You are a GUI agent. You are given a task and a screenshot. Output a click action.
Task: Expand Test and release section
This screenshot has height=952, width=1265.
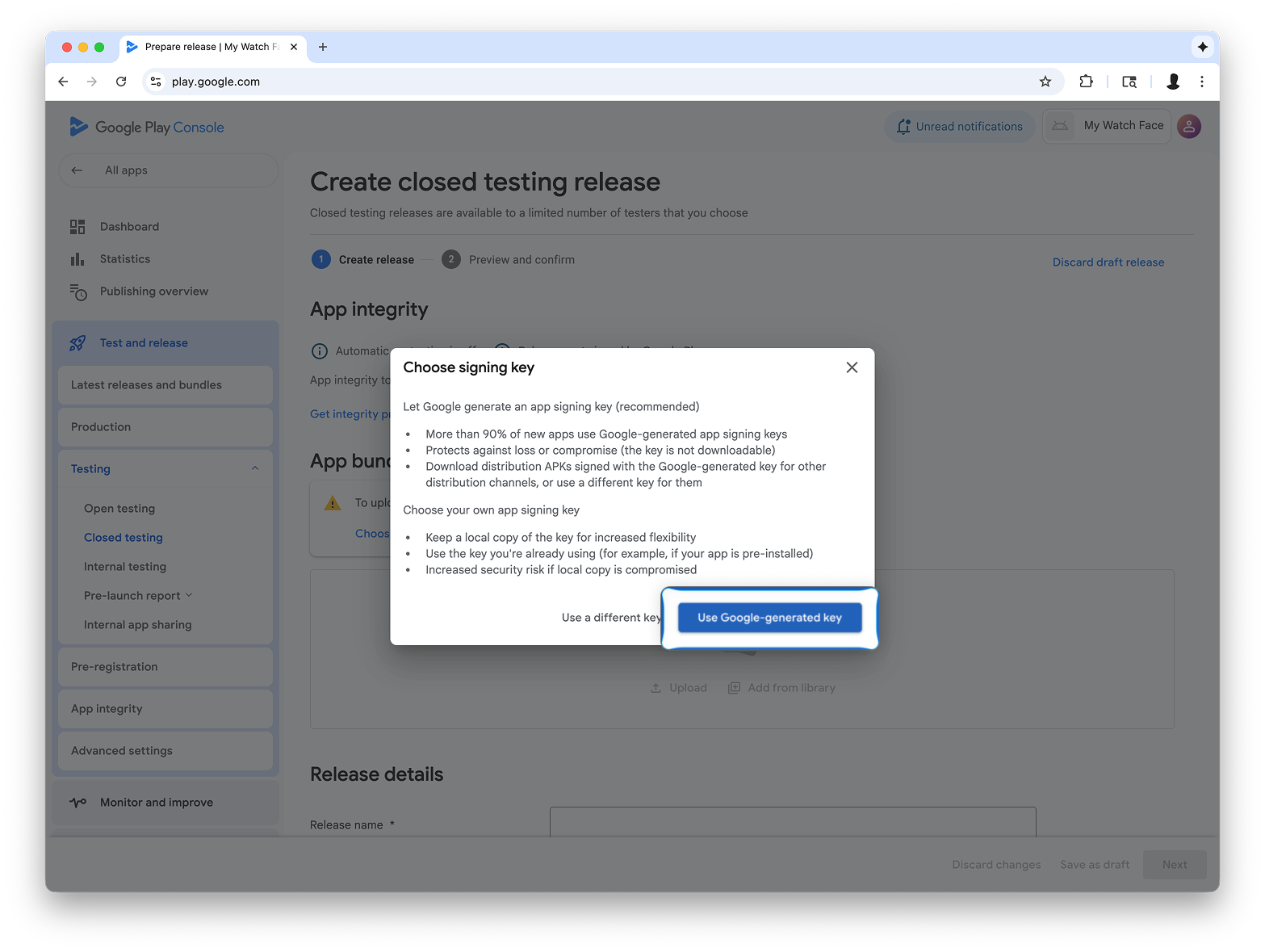click(144, 343)
